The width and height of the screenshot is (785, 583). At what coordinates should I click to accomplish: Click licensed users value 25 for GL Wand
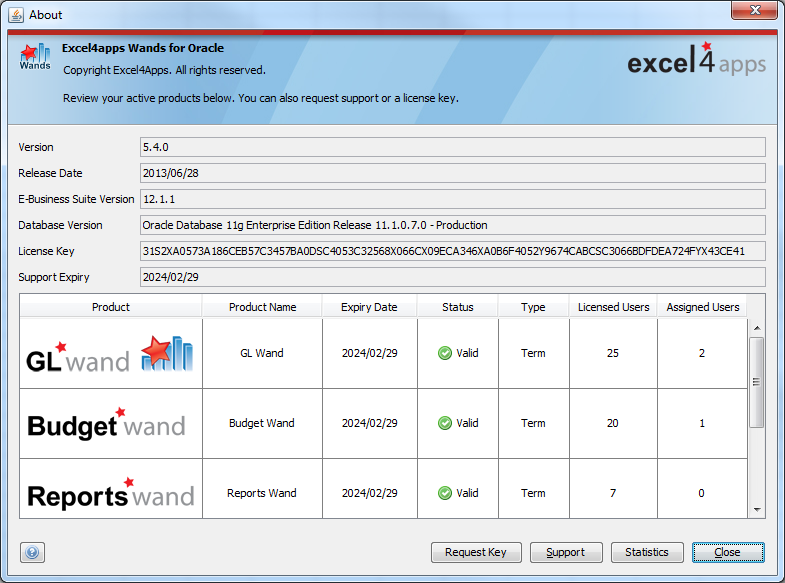tap(613, 353)
